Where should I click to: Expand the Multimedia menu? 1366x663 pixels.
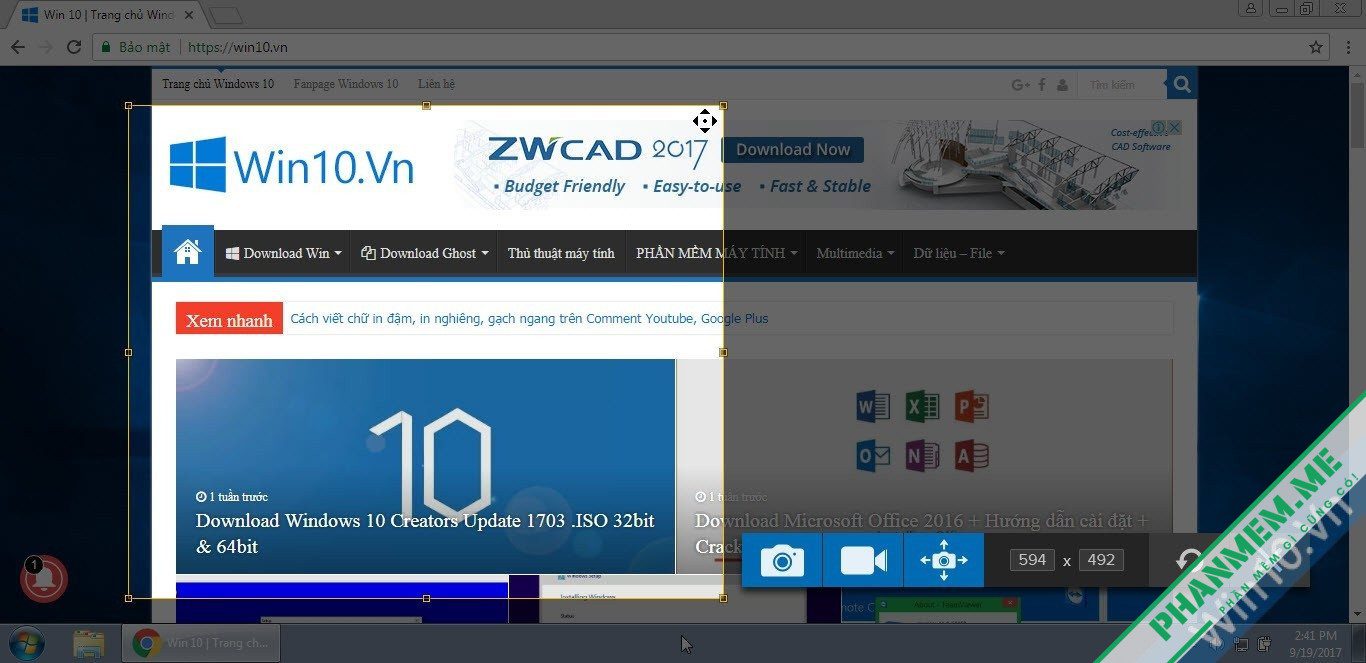pos(855,253)
